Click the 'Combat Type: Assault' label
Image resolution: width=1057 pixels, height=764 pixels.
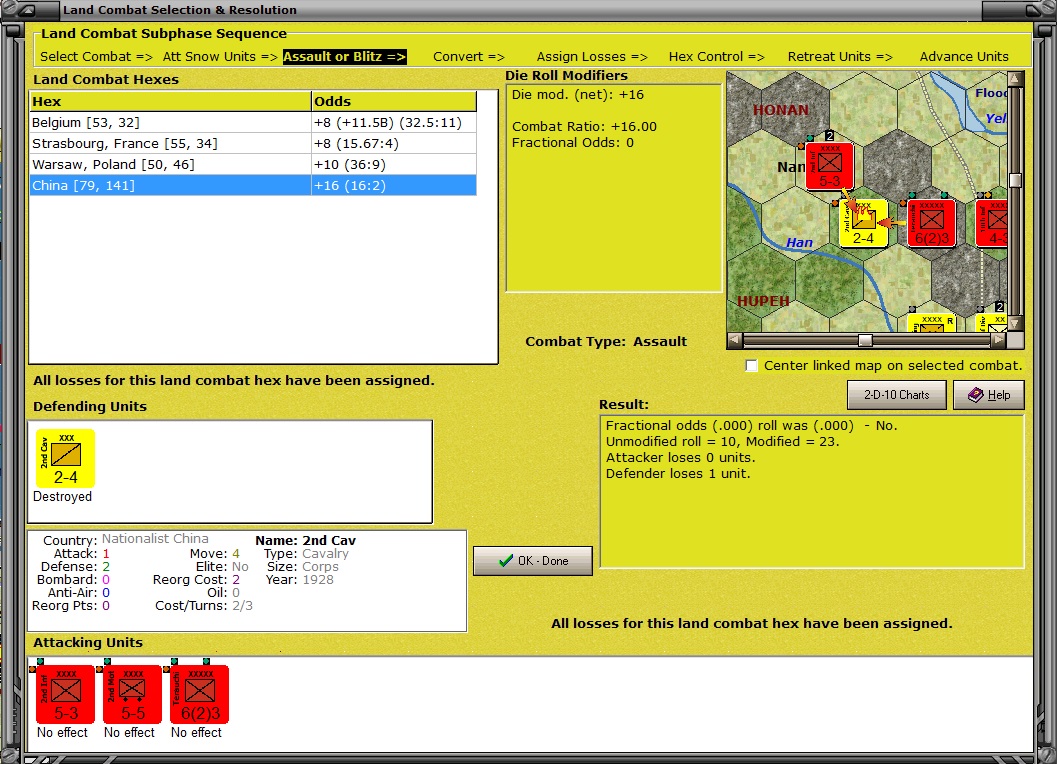606,341
